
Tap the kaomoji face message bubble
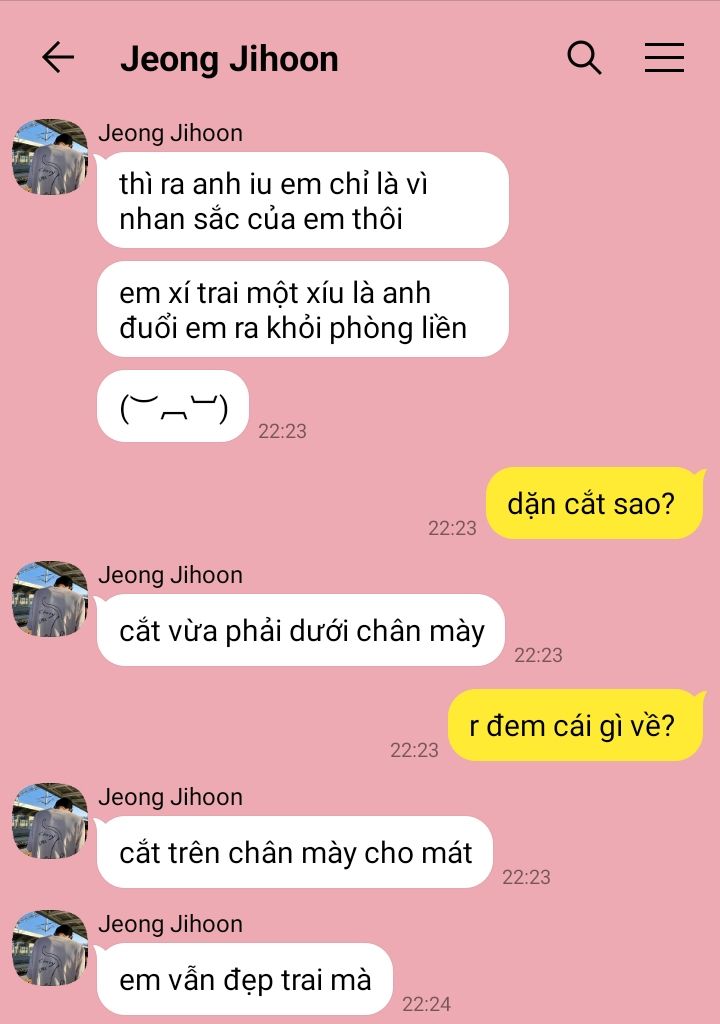click(173, 406)
